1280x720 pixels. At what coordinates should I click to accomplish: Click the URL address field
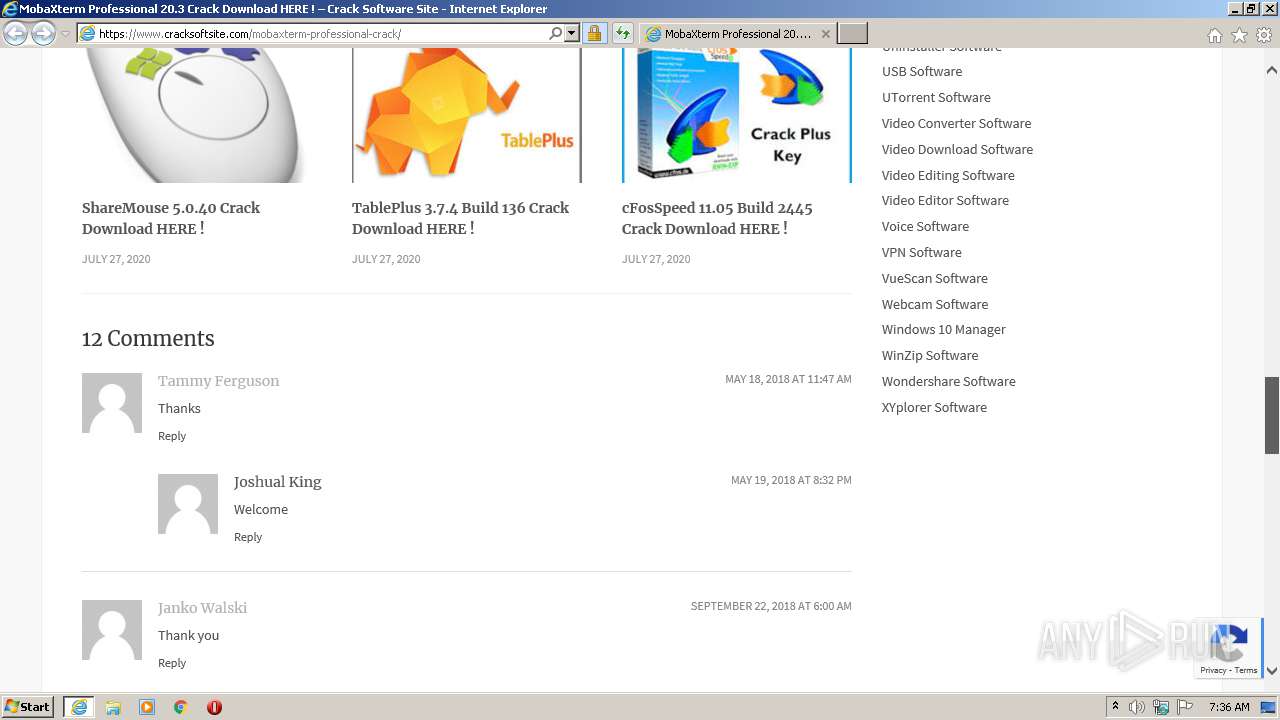320,33
